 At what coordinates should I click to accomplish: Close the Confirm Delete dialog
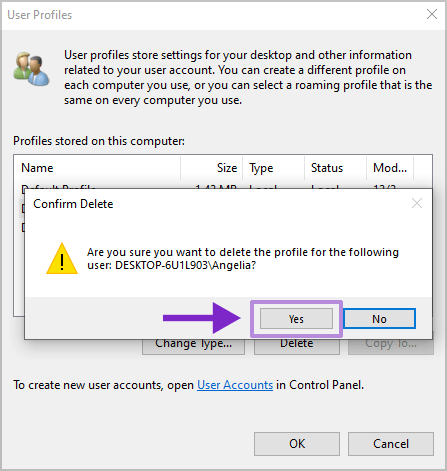[417, 203]
